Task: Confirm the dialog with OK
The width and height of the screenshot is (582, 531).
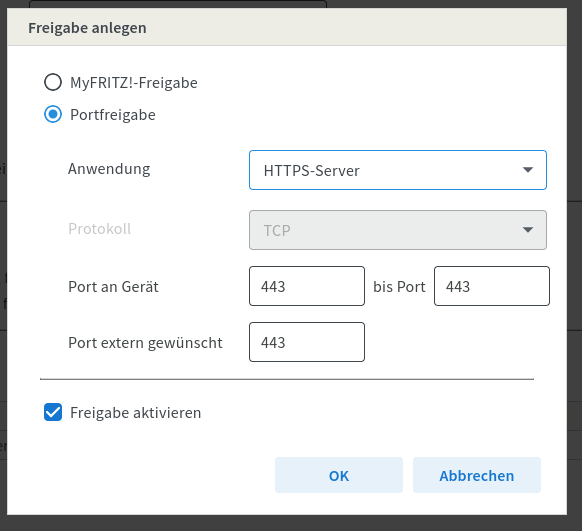Action: point(339,475)
